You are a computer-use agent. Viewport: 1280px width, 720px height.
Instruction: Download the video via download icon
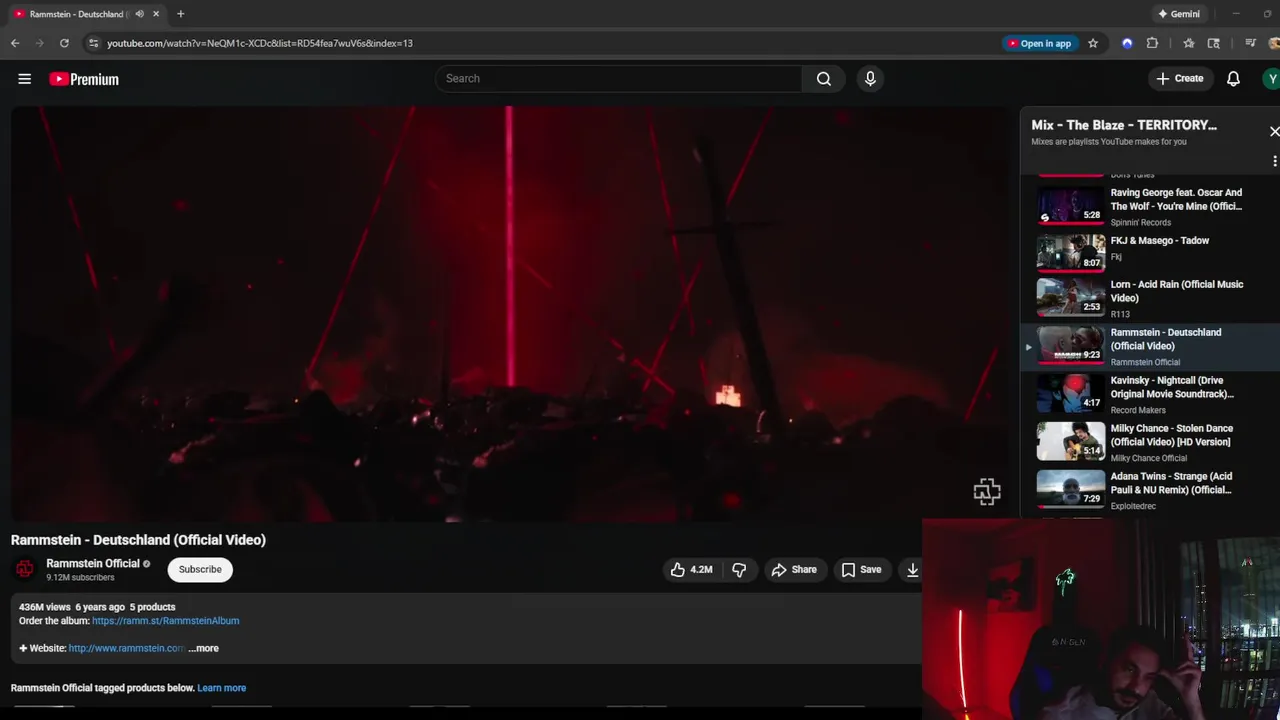[912, 569]
